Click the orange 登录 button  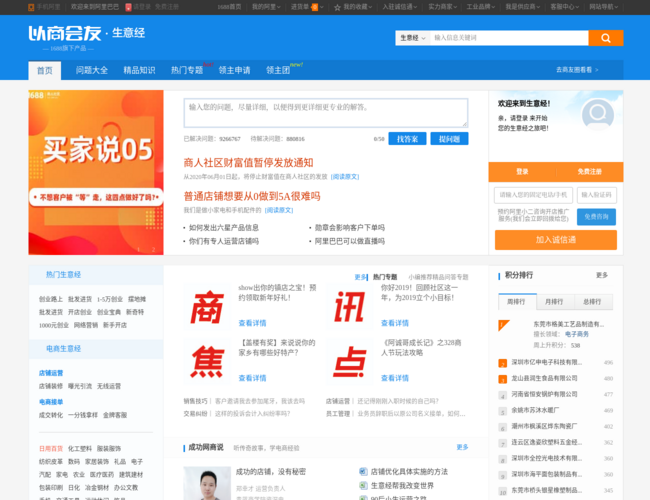tap(522, 172)
